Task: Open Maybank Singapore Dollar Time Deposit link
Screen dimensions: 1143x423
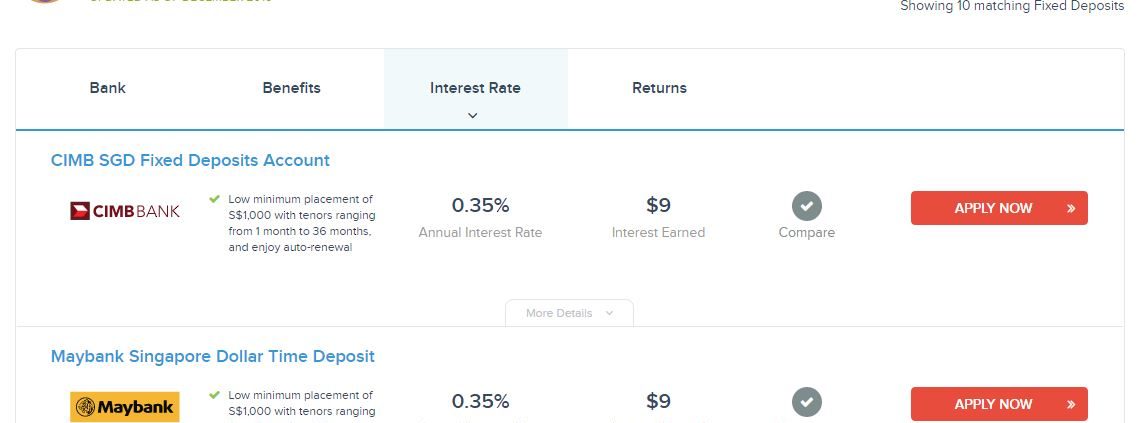Action: tap(213, 356)
